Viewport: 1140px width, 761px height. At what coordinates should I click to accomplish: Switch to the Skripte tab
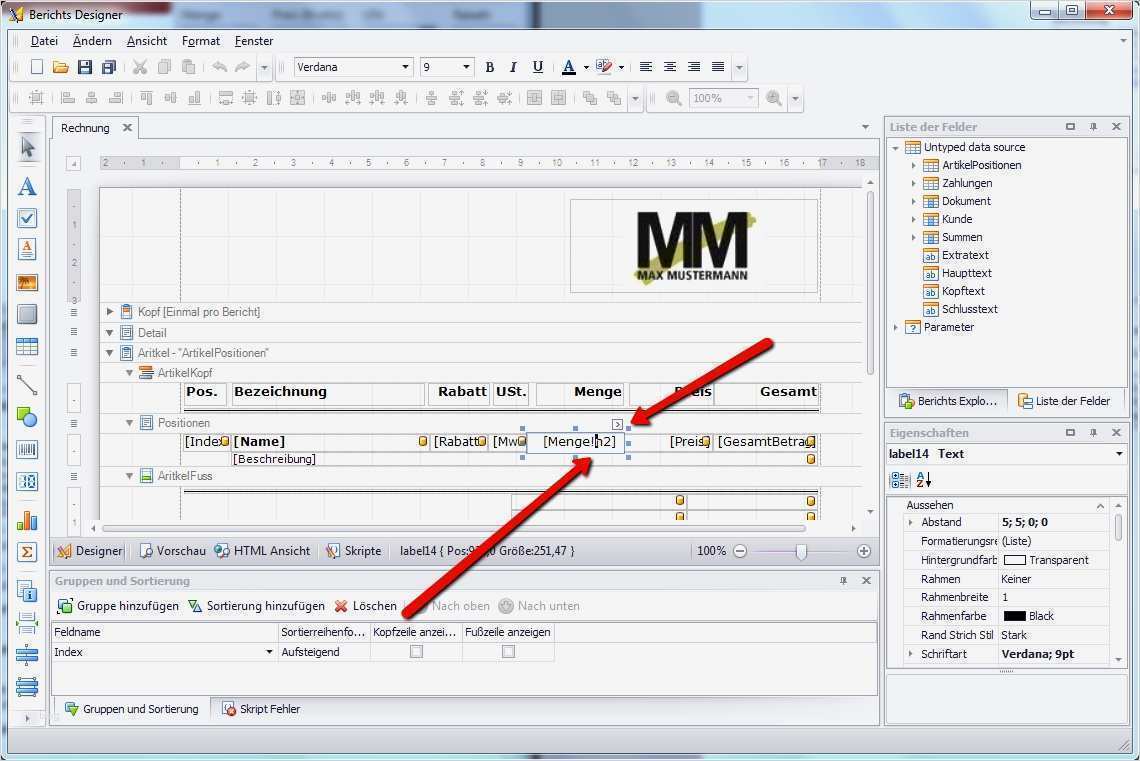[354, 551]
